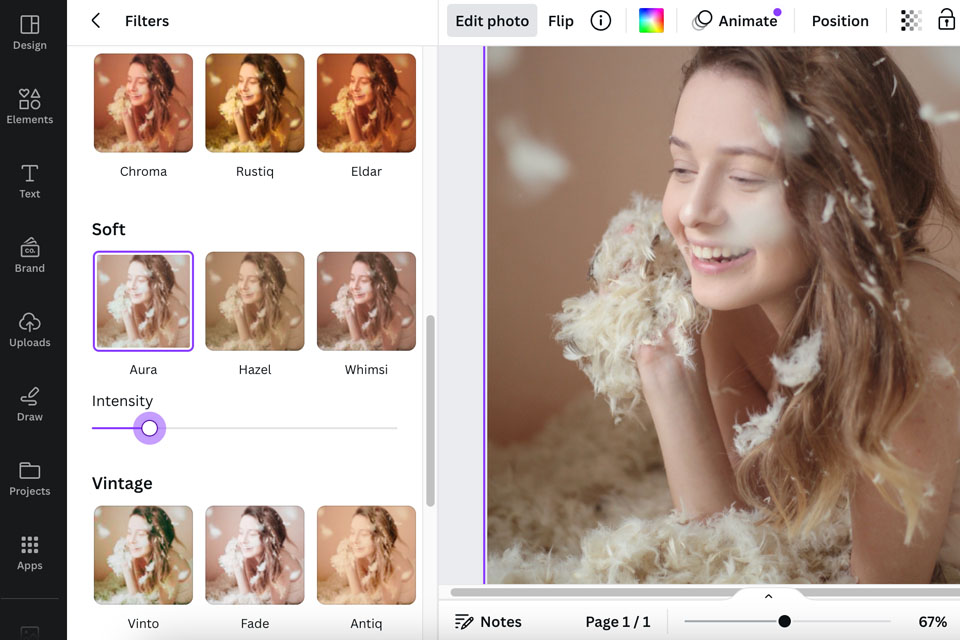The image size is (960, 640).
Task: Click the Vintage section heading
Action: [122, 483]
